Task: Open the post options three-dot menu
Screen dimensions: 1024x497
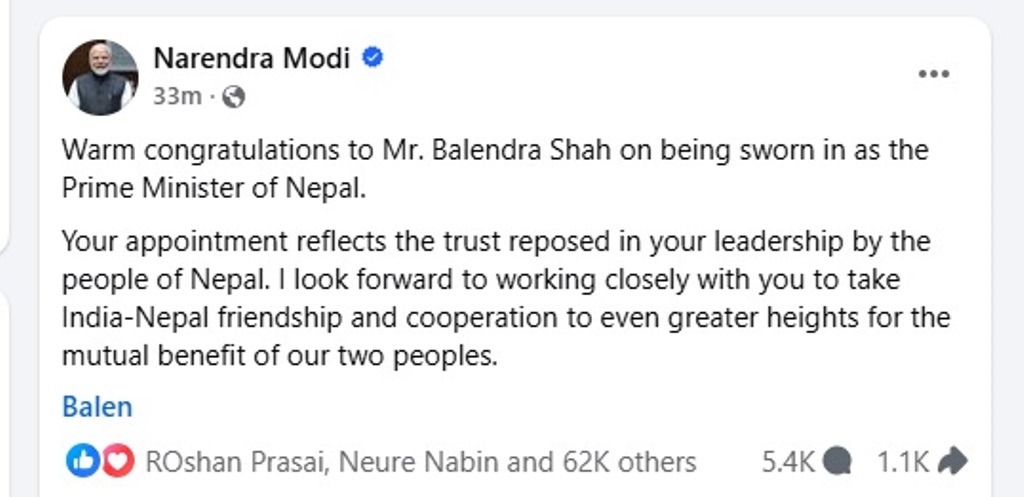Action: click(x=933, y=74)
